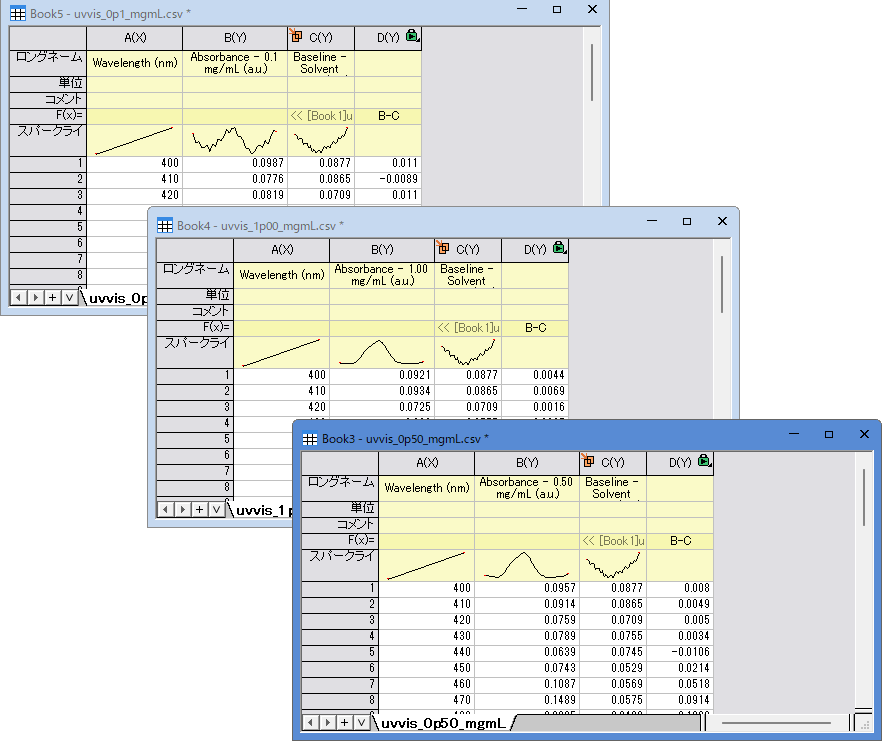Click the Book5 workbook window icon

tap(18, 14)
